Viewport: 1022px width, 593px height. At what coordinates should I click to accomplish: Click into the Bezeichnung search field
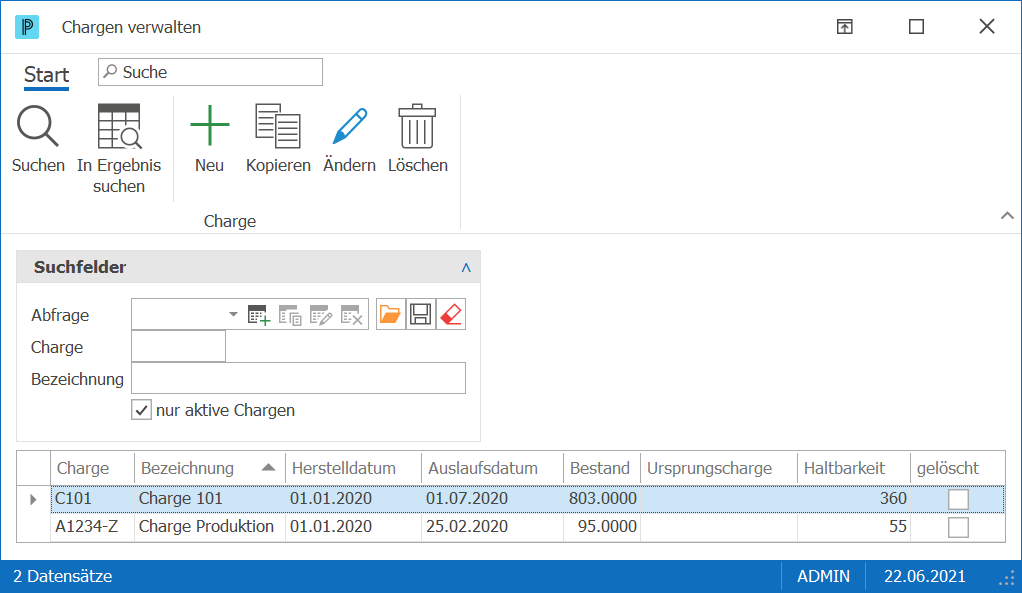[299, 378]
